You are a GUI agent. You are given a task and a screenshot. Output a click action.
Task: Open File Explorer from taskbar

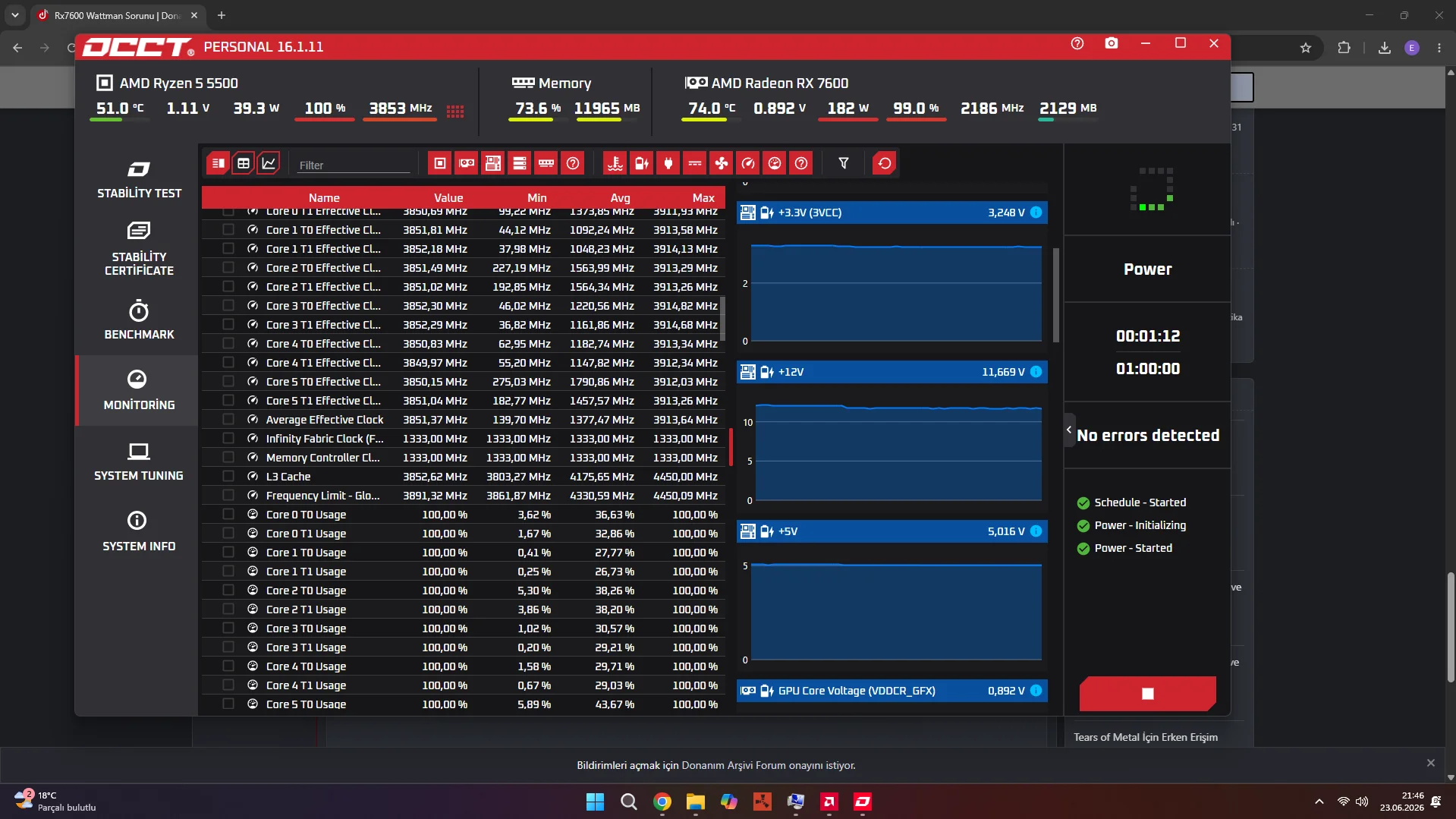(x=696, y=802)
